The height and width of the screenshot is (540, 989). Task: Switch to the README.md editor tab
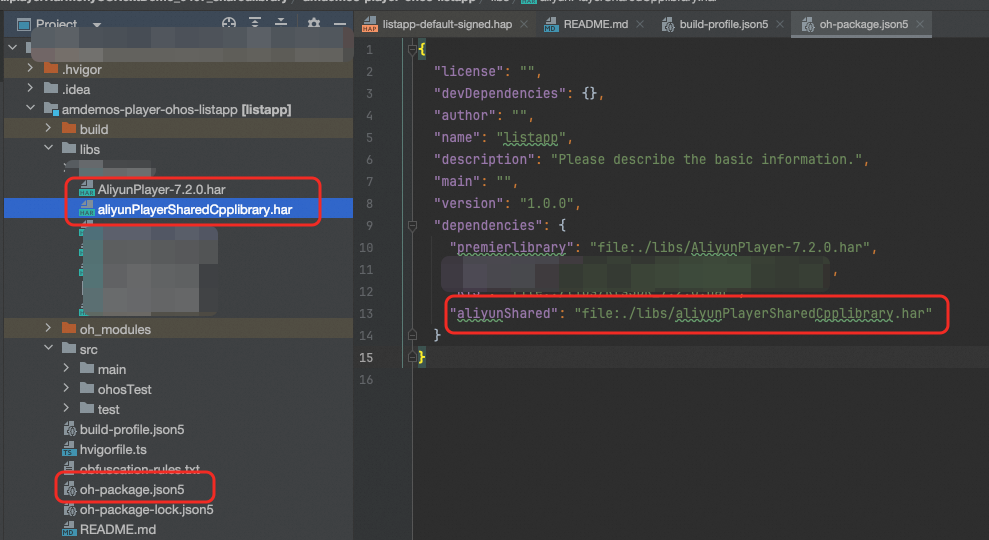(595, 24)
